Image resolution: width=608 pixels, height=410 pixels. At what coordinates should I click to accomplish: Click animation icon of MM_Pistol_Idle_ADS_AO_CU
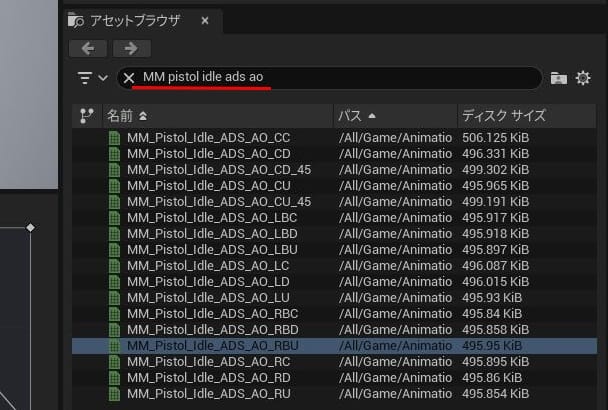pos(114,186)
